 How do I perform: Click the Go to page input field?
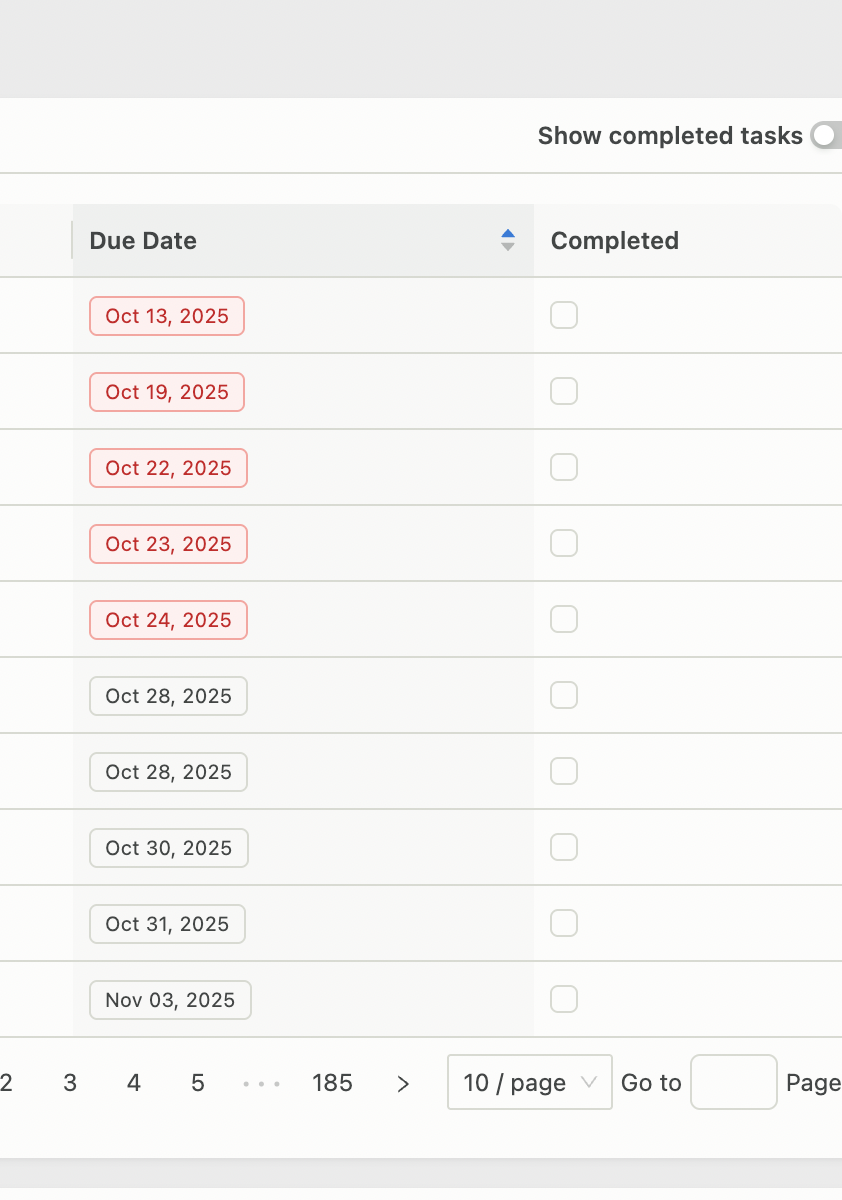pos(733,1083)
